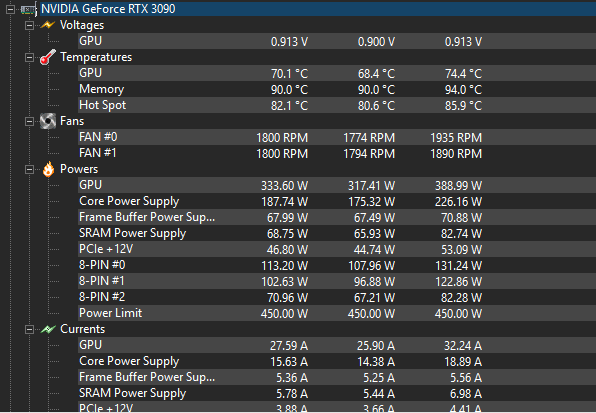Viewport: 596px width, 413px height.
Task: Click the GPU temperature value 70.1 °C
Action: [x=289, y=74]
